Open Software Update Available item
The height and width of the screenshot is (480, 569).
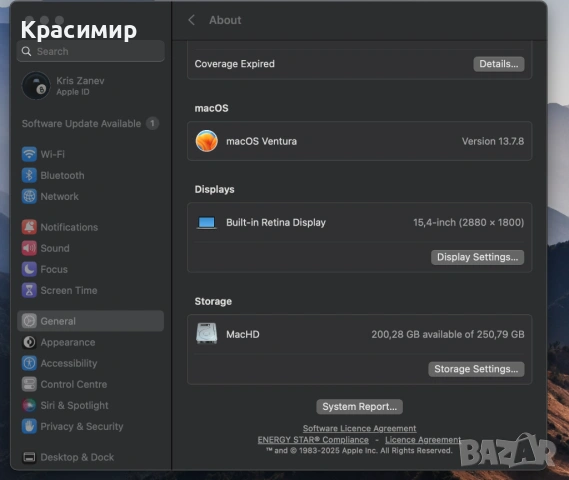[x=90, y=124]
